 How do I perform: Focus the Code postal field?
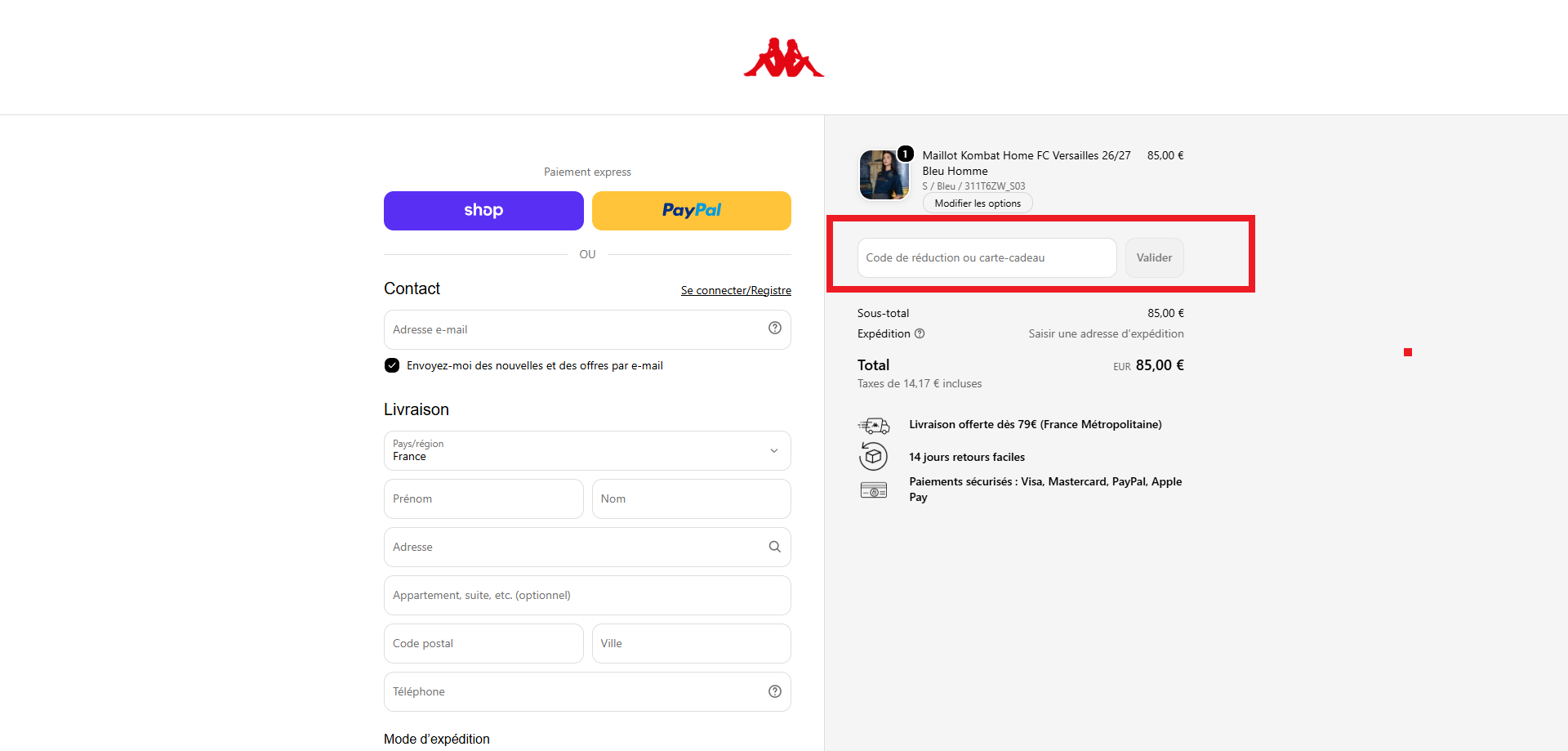483,643
